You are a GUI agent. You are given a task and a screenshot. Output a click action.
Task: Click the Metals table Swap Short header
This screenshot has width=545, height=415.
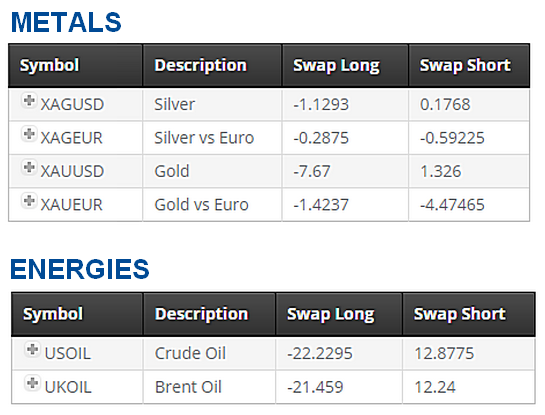click(469, 65)
